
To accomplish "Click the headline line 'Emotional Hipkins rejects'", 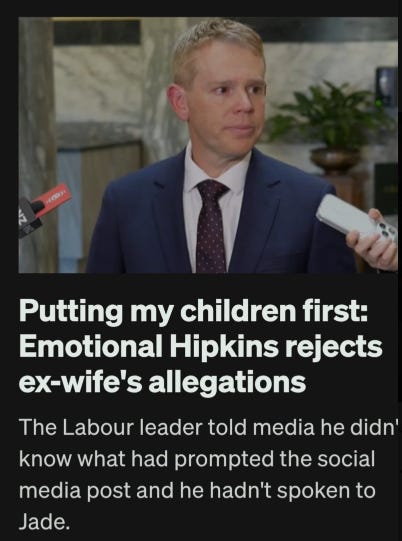I will point(200,346).
